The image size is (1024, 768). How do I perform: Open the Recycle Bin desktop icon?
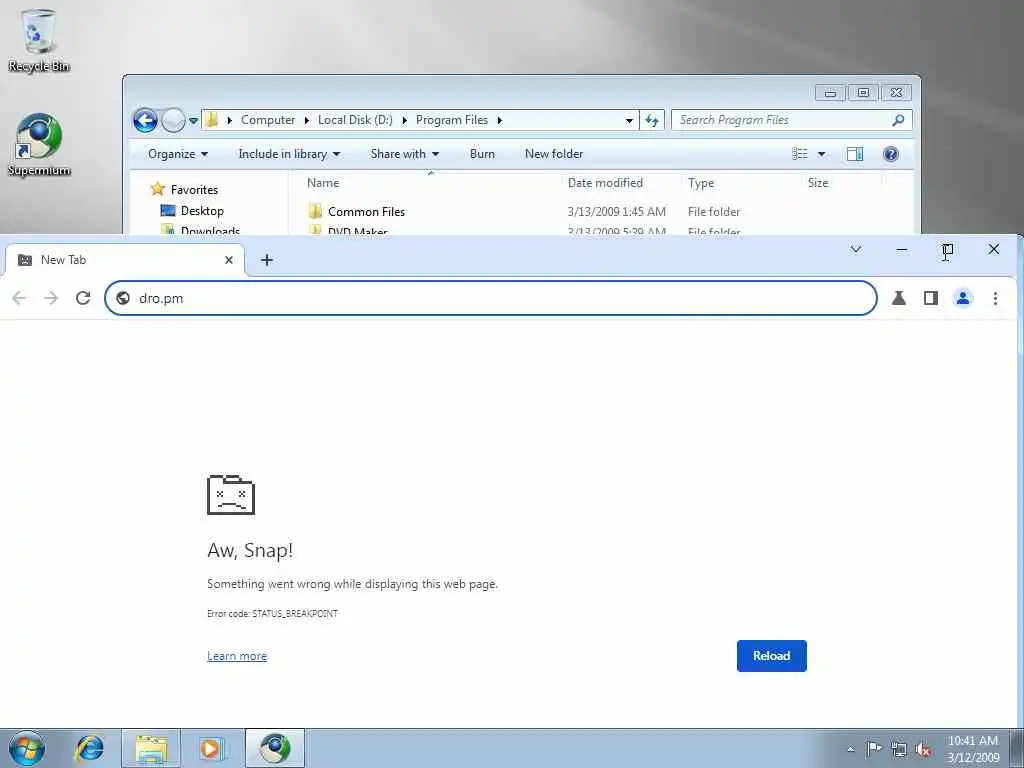39,40
